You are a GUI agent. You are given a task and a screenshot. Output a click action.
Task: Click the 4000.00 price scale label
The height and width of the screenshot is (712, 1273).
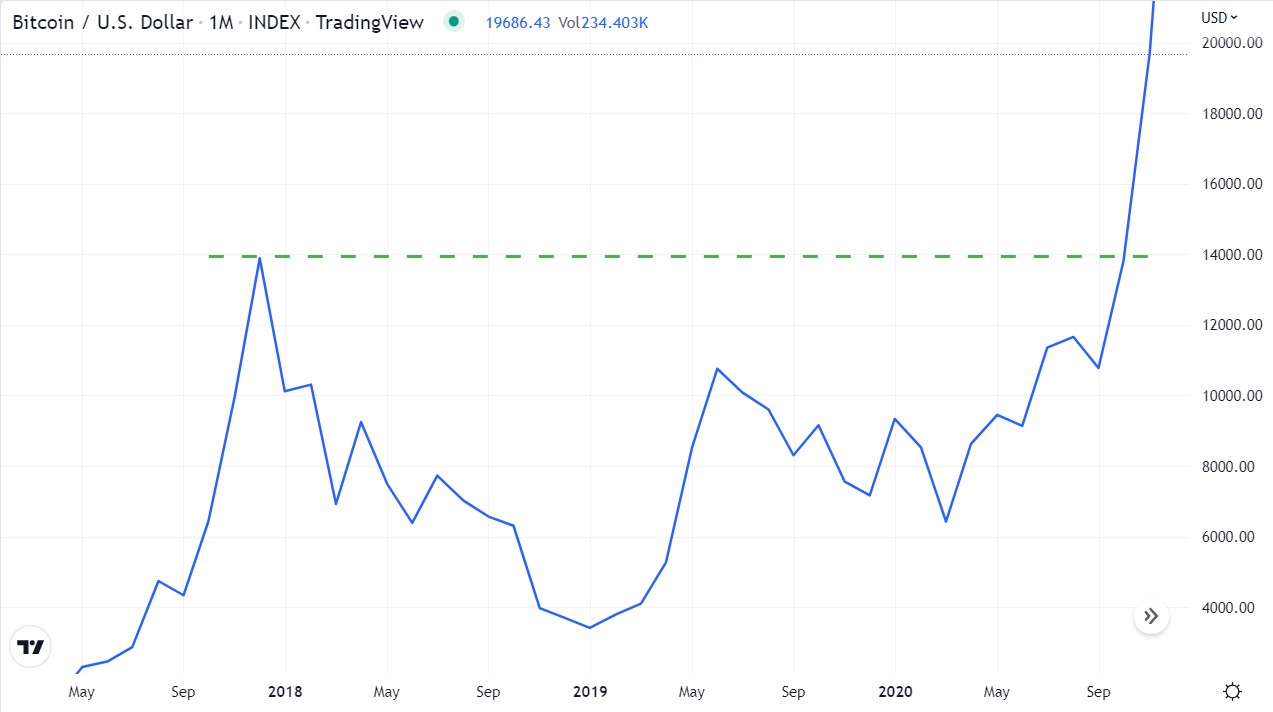pyautogui.click(x=1229, y=608)
